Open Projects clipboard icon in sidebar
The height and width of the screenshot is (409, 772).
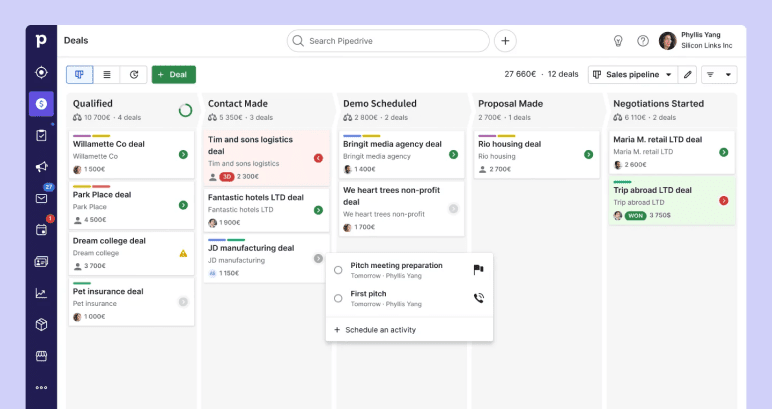(41, 135)
